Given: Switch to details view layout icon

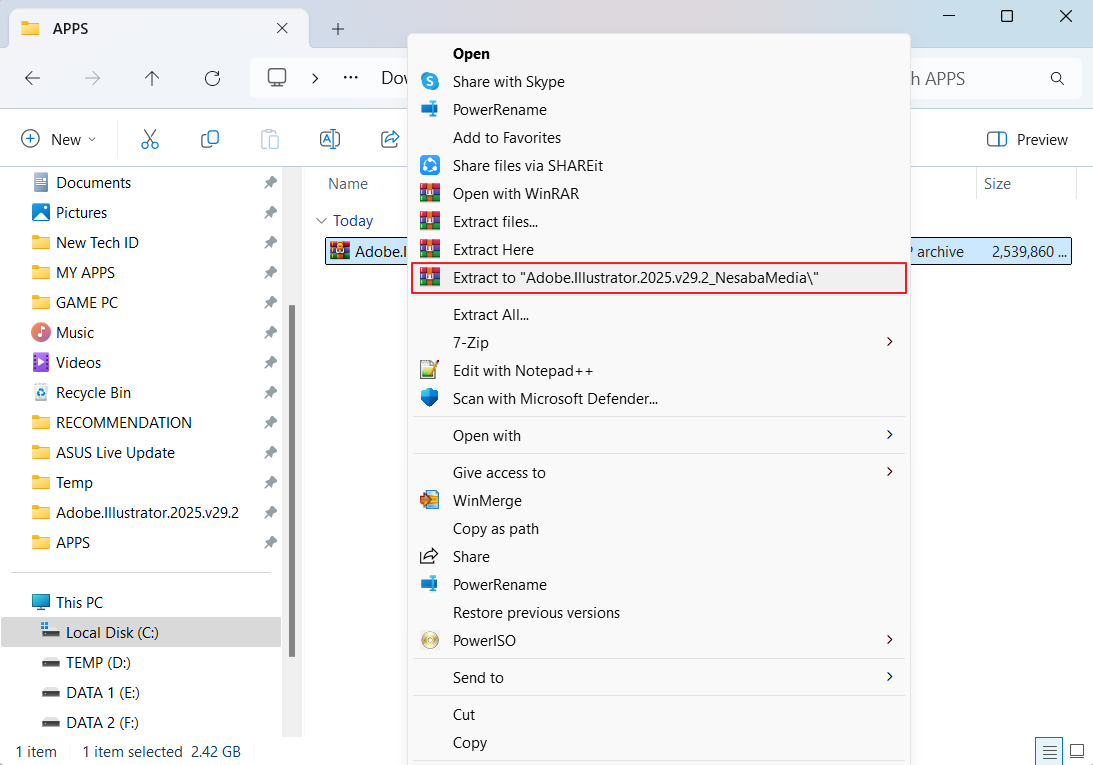Looking at the screenshot, I should [1049, 750].
